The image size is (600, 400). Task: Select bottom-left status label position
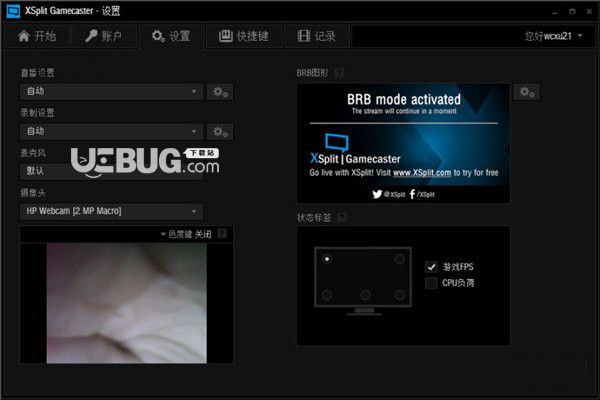pos(327,295)
